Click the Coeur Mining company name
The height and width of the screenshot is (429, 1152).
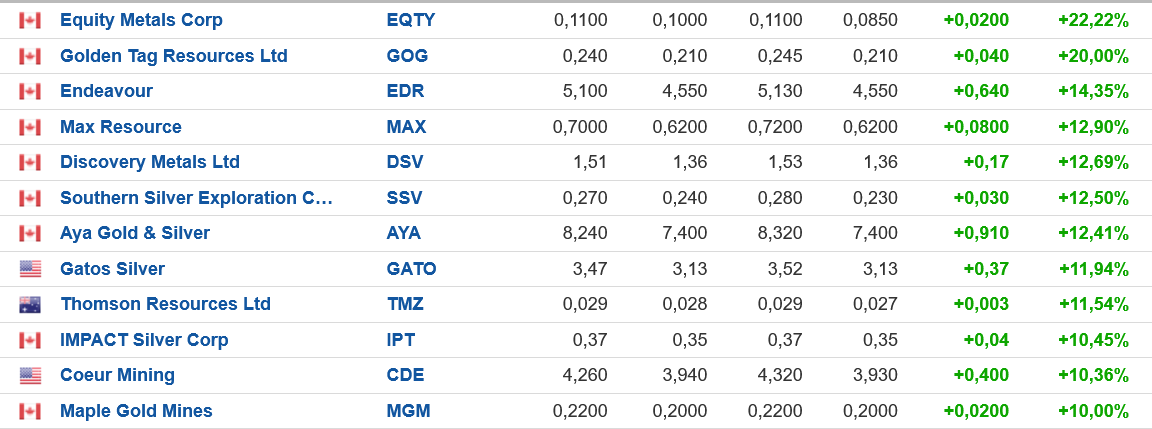117,375
